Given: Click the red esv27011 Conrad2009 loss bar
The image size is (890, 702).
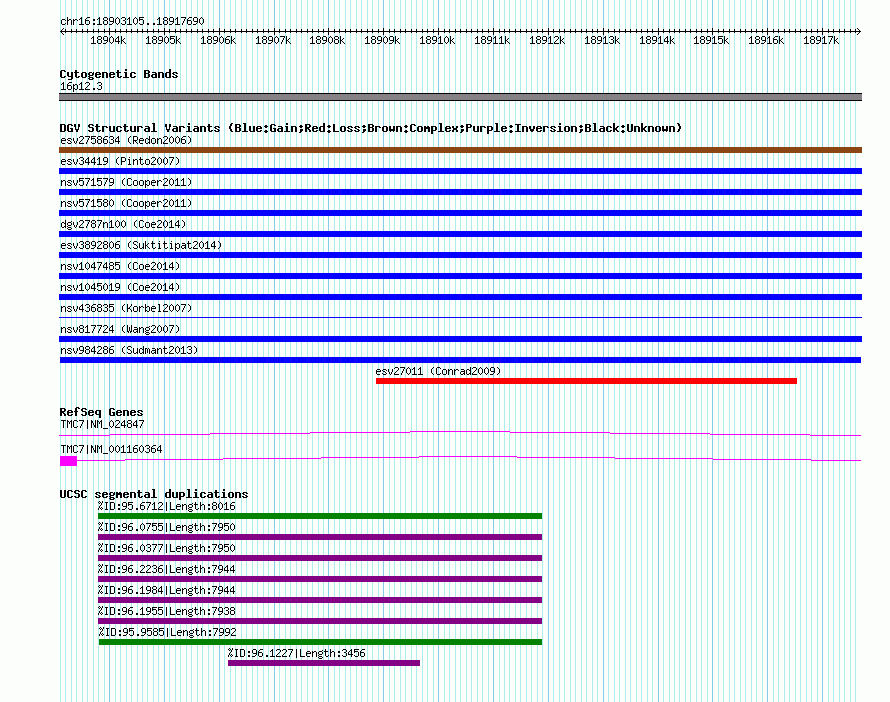Looking at the screenshot, I should [x=586, y=381].
